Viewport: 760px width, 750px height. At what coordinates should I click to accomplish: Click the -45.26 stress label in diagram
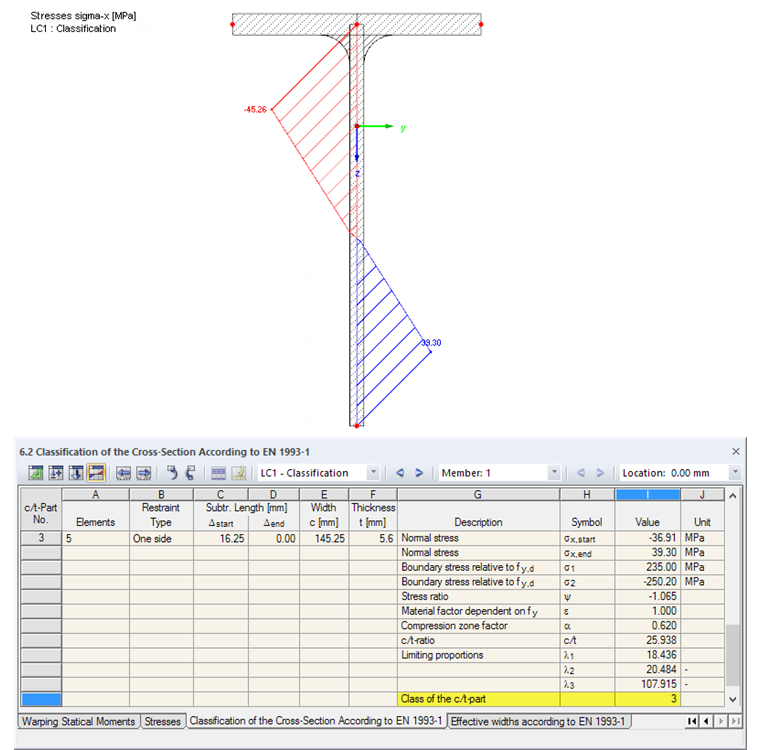click(255, 110)
